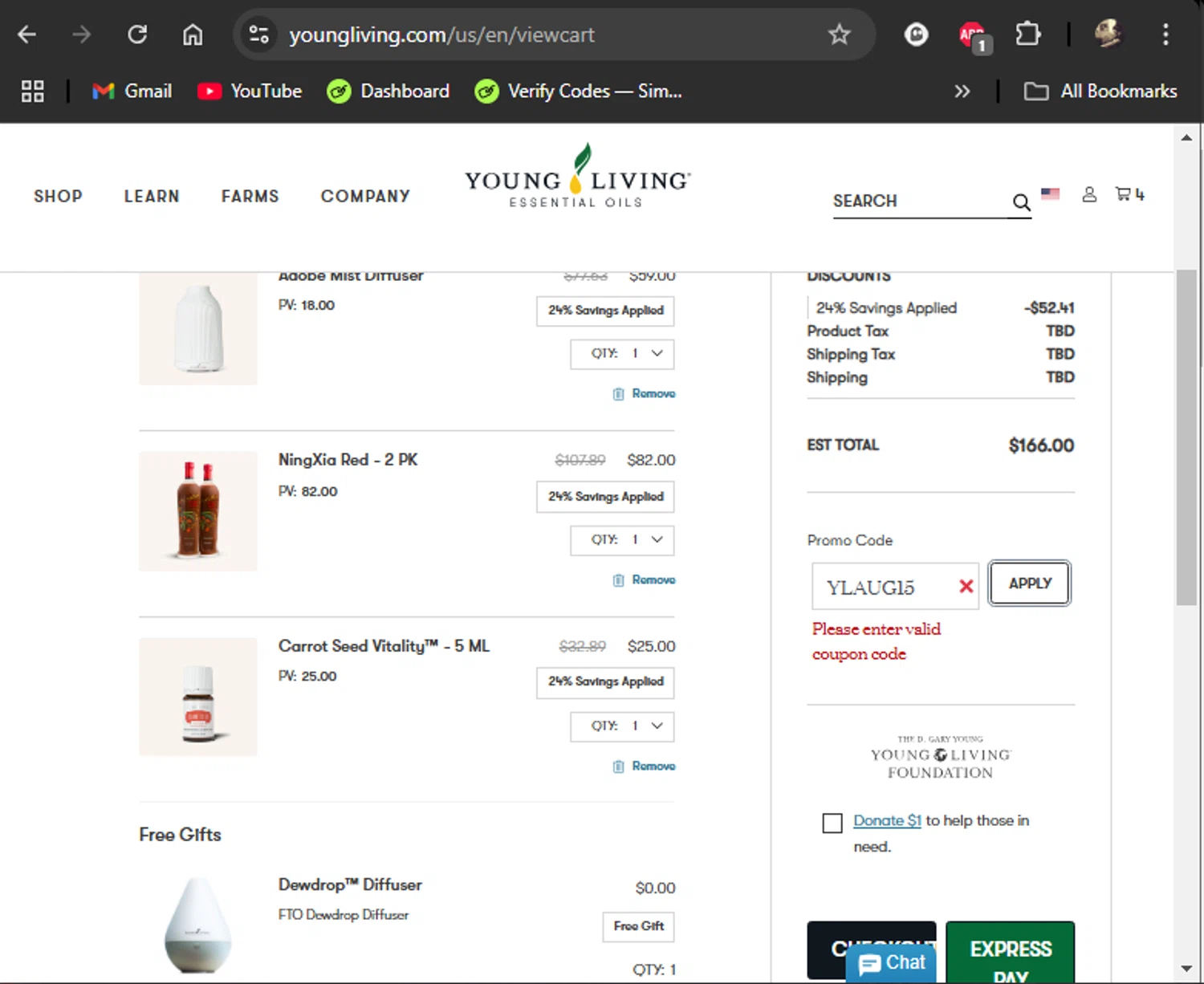
Task: Open the Gmail bookmark
Action: click(x=132, y=91)
